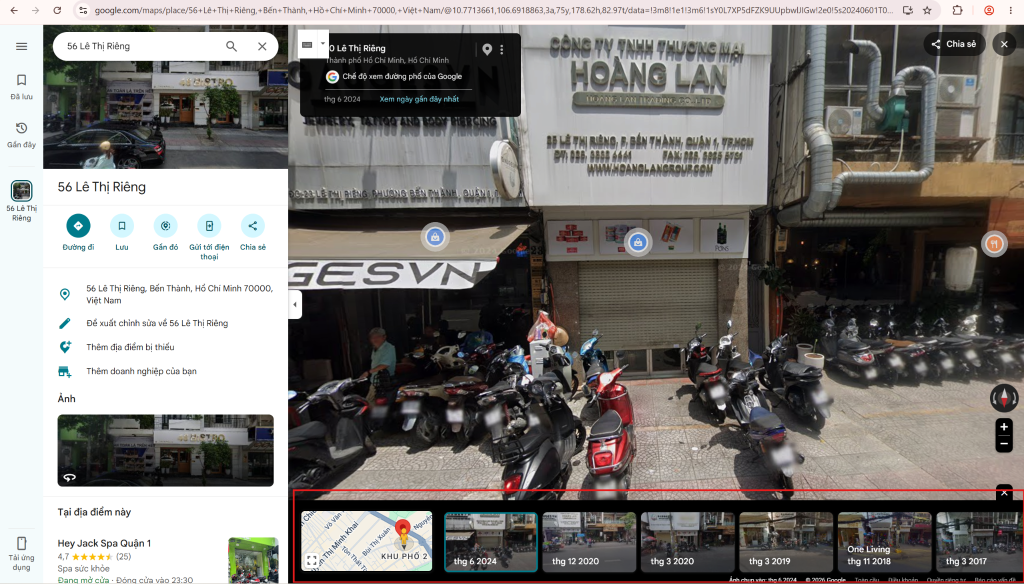Image resolution: width=1024 pixels, height=584 pixels.
Task: Close the historical imagery strip
Action: coord(1004,493)
